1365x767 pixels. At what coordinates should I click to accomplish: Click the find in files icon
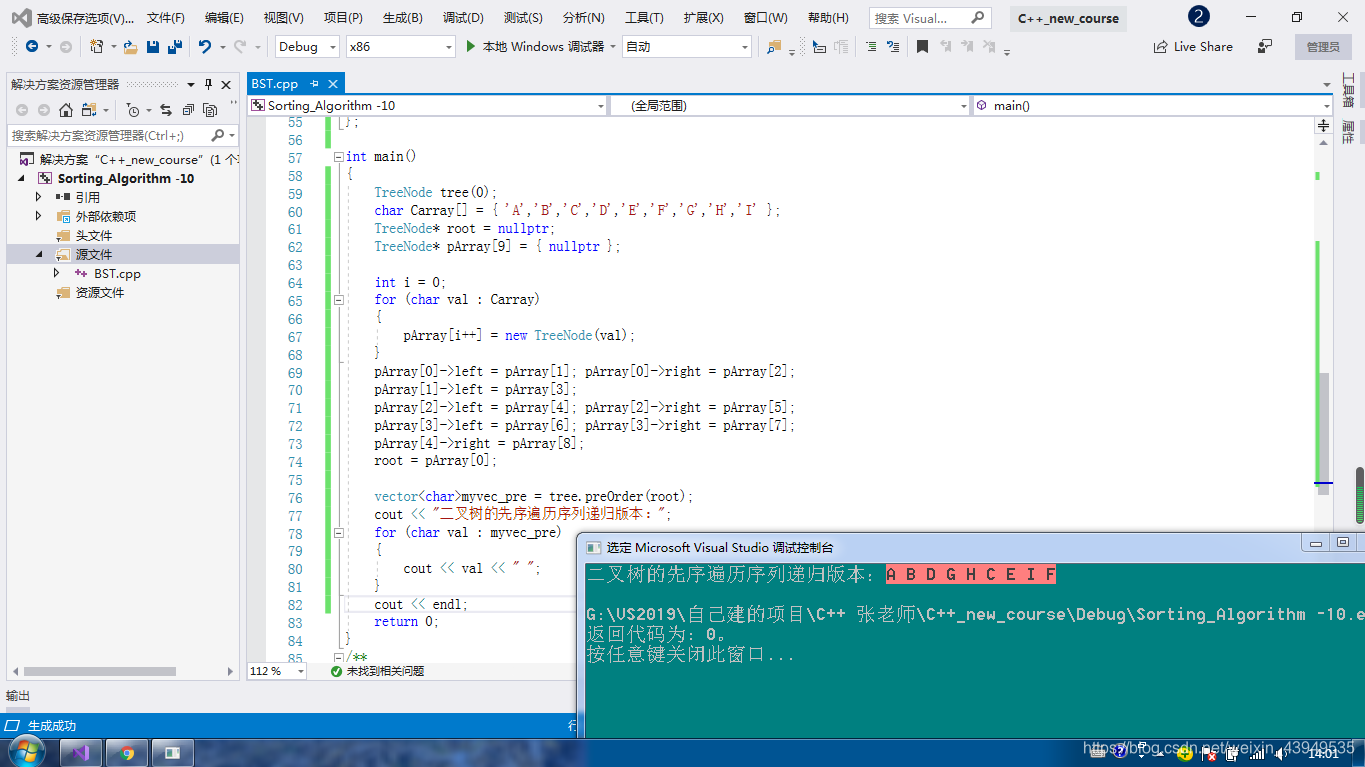coord(774,47)
